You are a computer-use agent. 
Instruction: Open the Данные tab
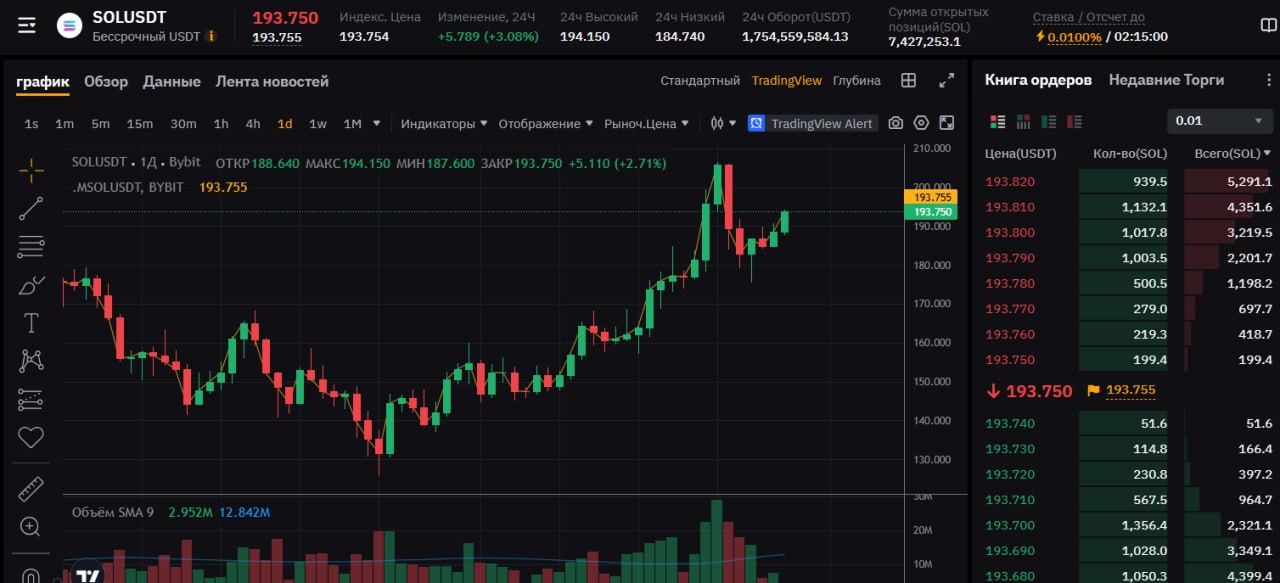[172, 82]
